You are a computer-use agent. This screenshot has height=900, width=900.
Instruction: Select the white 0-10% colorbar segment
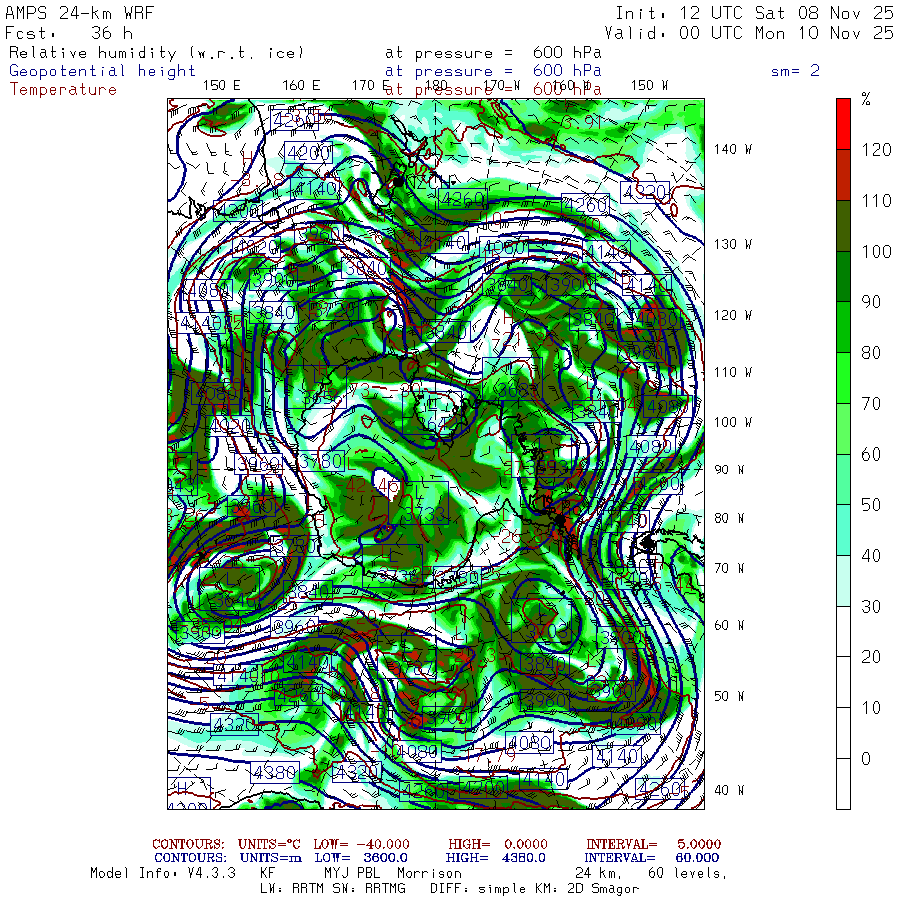[844, 783]
